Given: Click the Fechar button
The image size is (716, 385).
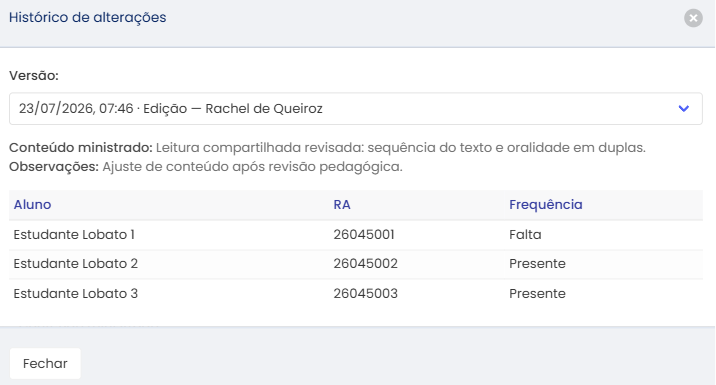Looking at the screenshot, I should point(45,364).
